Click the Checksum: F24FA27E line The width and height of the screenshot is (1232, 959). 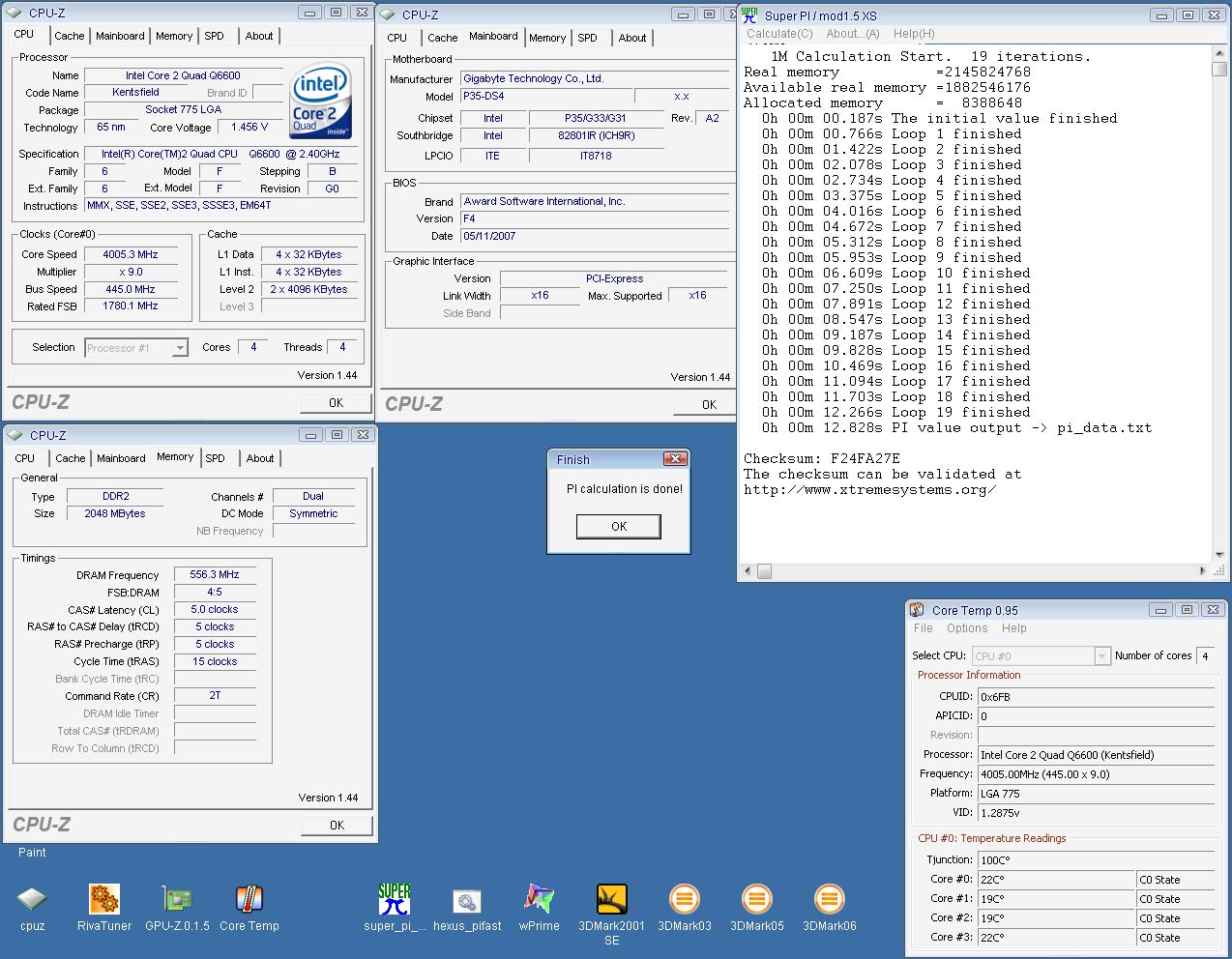[822, 458]
